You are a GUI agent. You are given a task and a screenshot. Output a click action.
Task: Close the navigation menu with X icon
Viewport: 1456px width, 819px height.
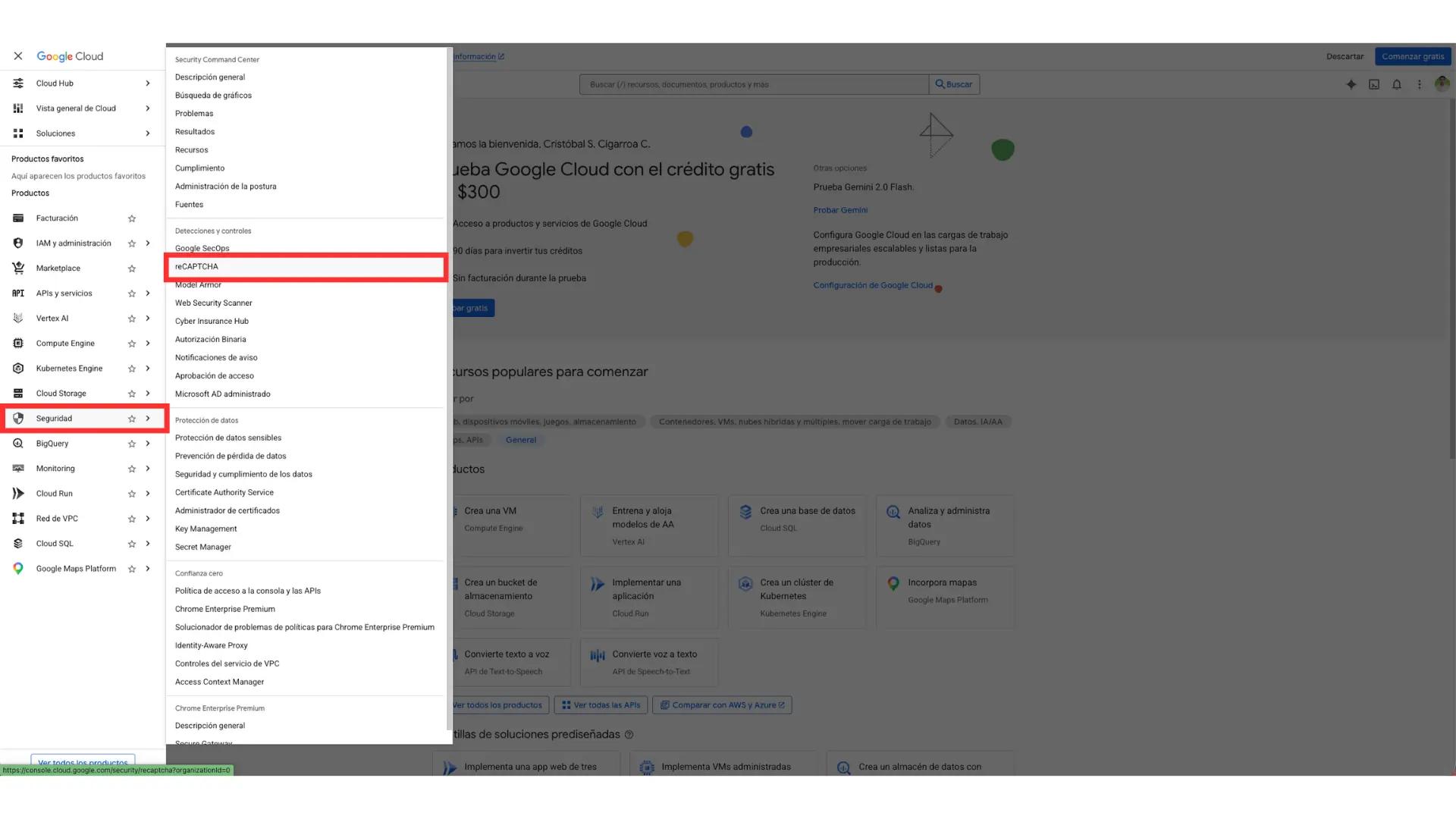pyautogui.click(x=18, y=56)
